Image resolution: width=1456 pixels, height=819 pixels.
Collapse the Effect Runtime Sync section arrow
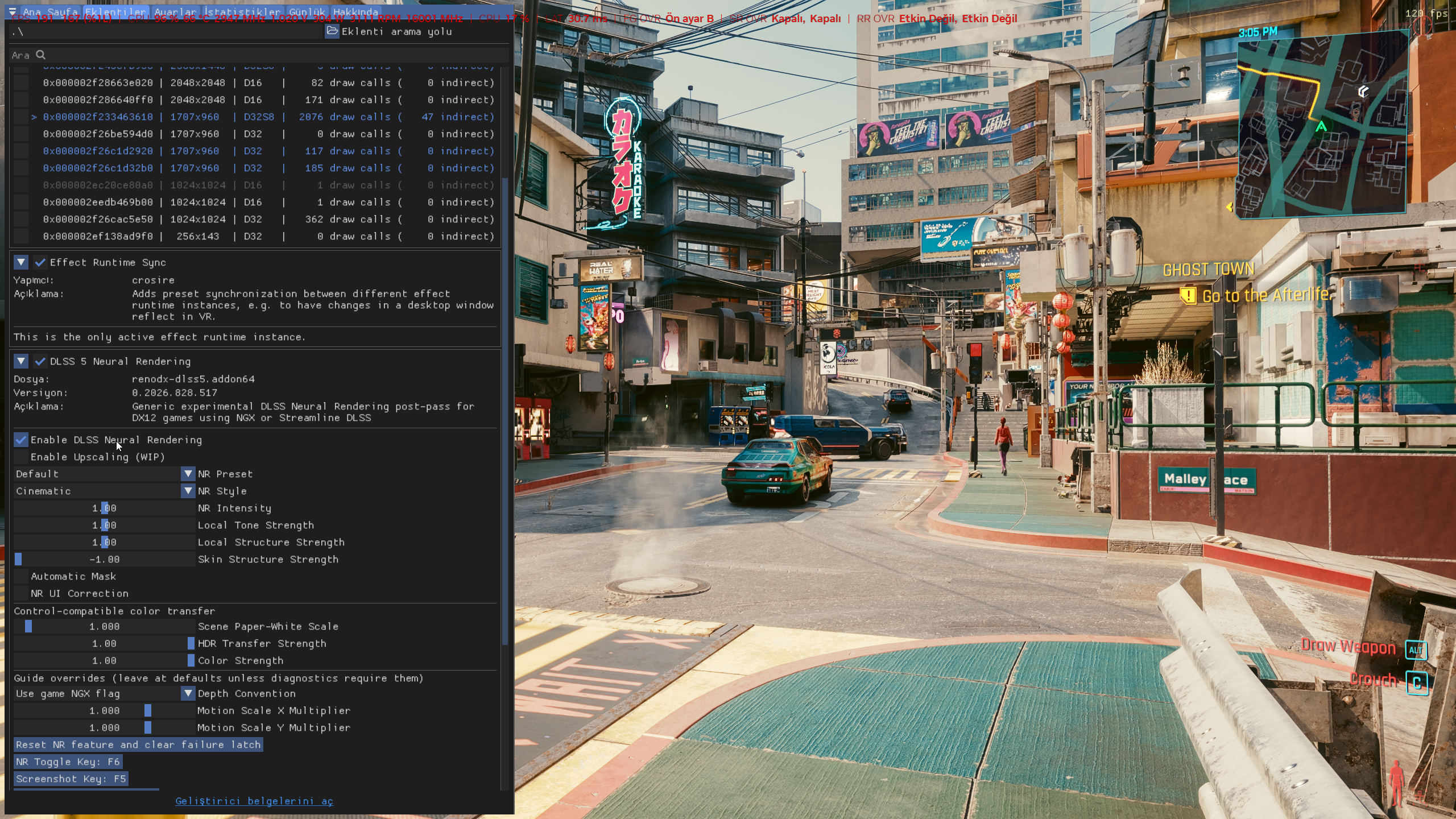21,262
